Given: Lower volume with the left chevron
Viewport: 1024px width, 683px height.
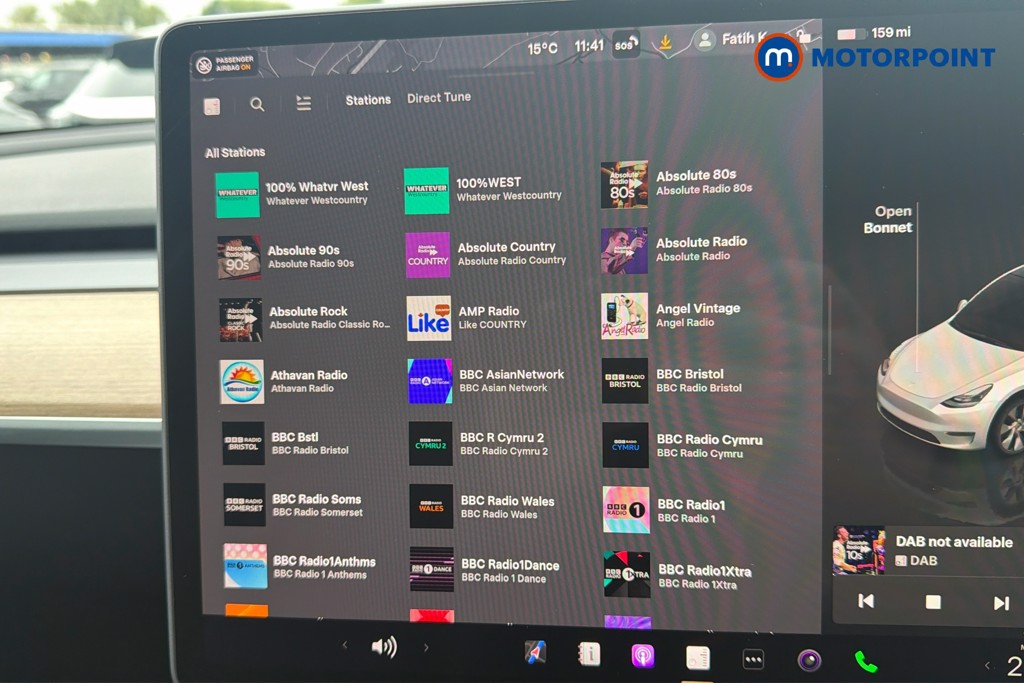Looking at the screenshot, I should point(345,646).
